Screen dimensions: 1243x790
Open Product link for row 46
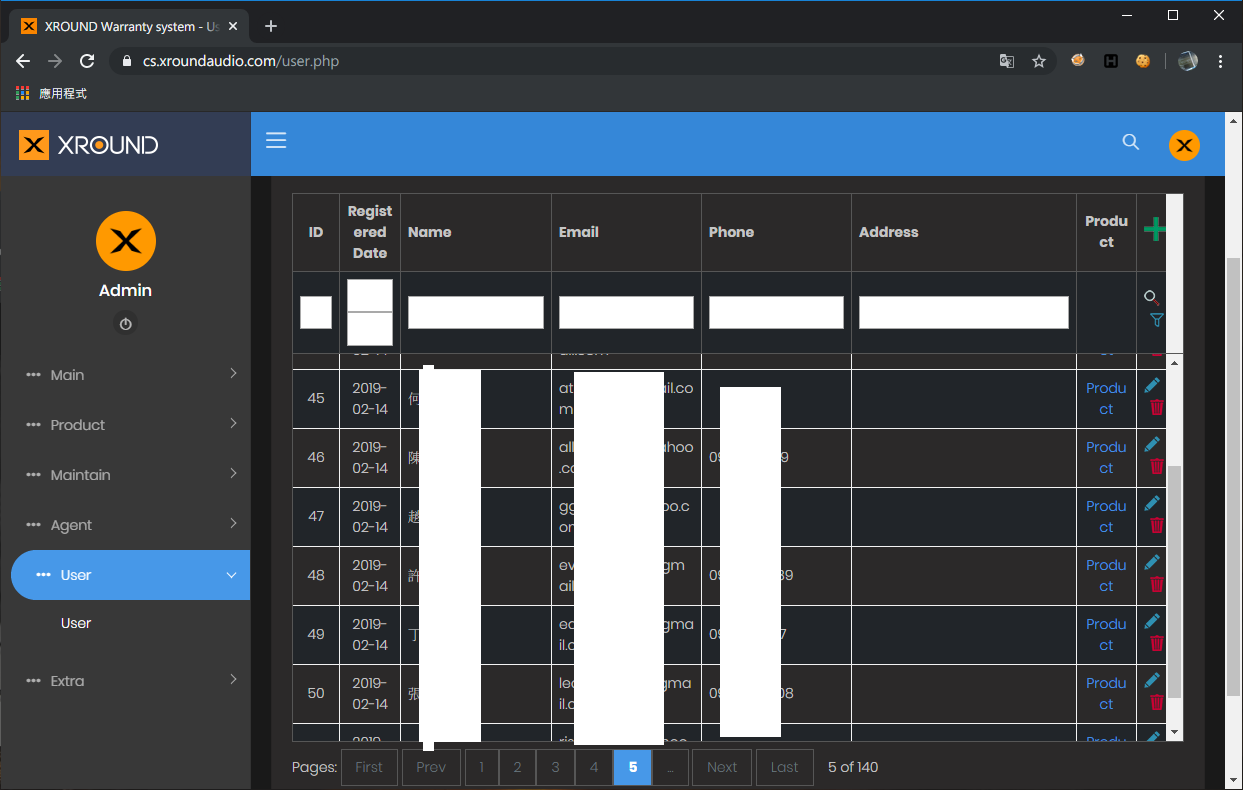1106,457
